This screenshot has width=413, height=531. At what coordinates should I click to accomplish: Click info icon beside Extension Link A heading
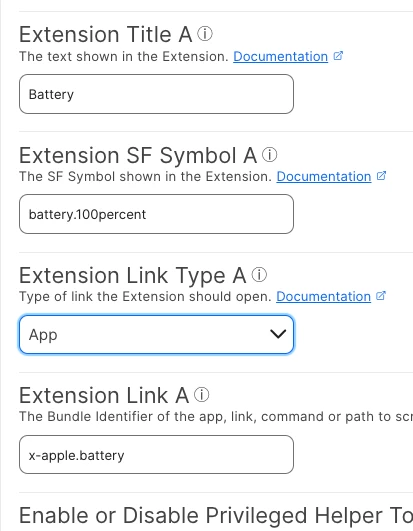pyautogui.click(x=201, y=395)
